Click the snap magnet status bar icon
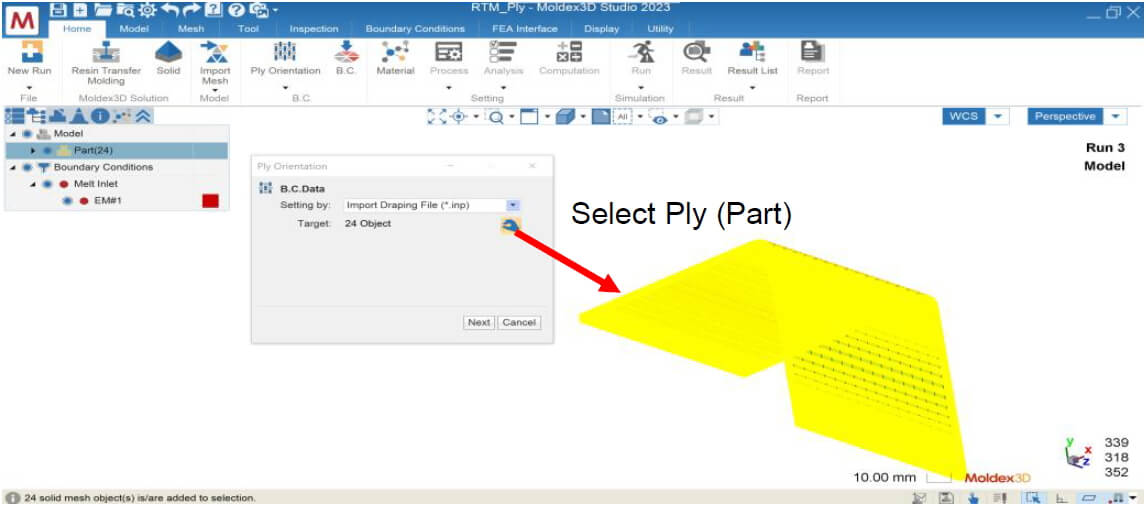This screenshot has height=506, width=1146. 1115,497
